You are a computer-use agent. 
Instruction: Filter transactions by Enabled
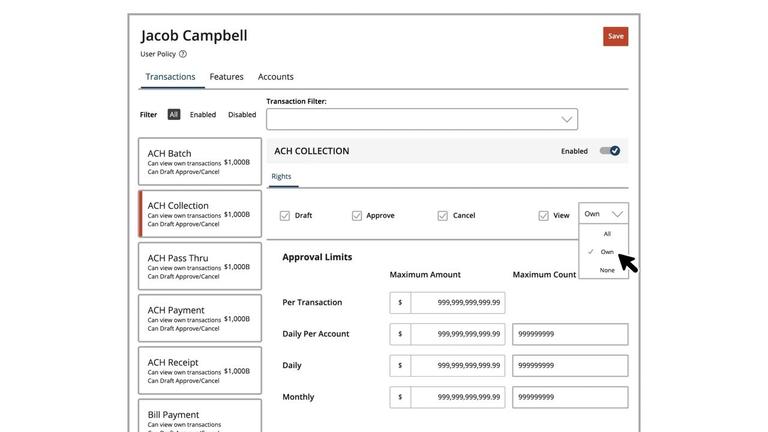click(x=203, y=115)
